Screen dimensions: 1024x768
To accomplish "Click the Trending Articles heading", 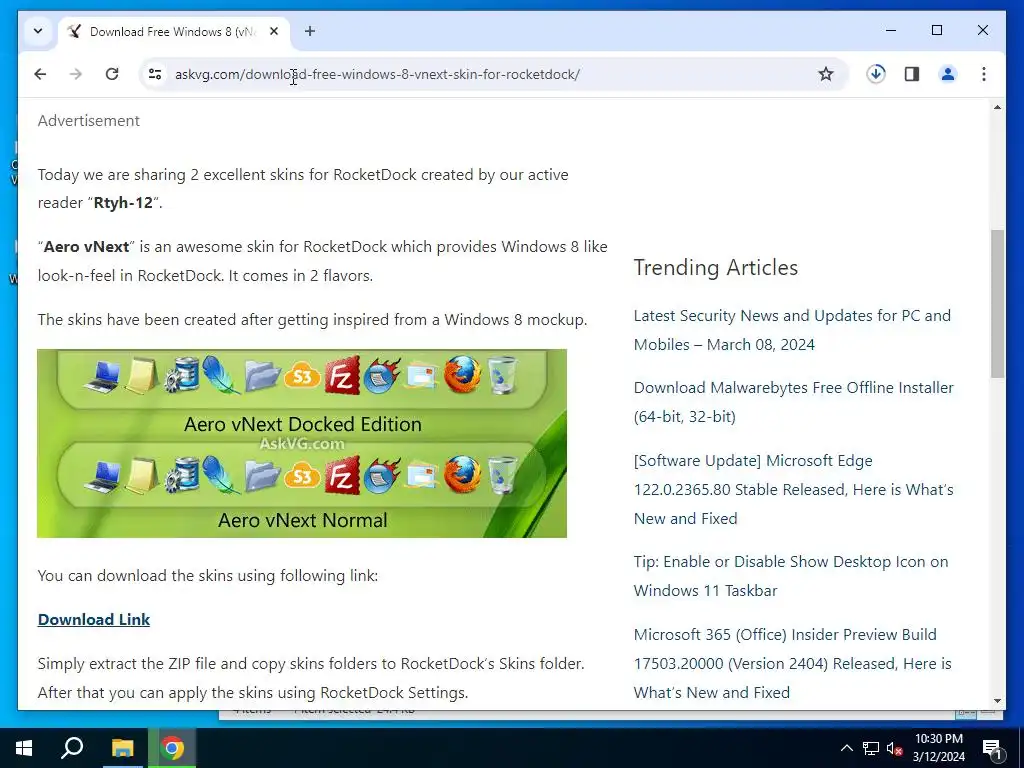I will [x=716, y=267].
